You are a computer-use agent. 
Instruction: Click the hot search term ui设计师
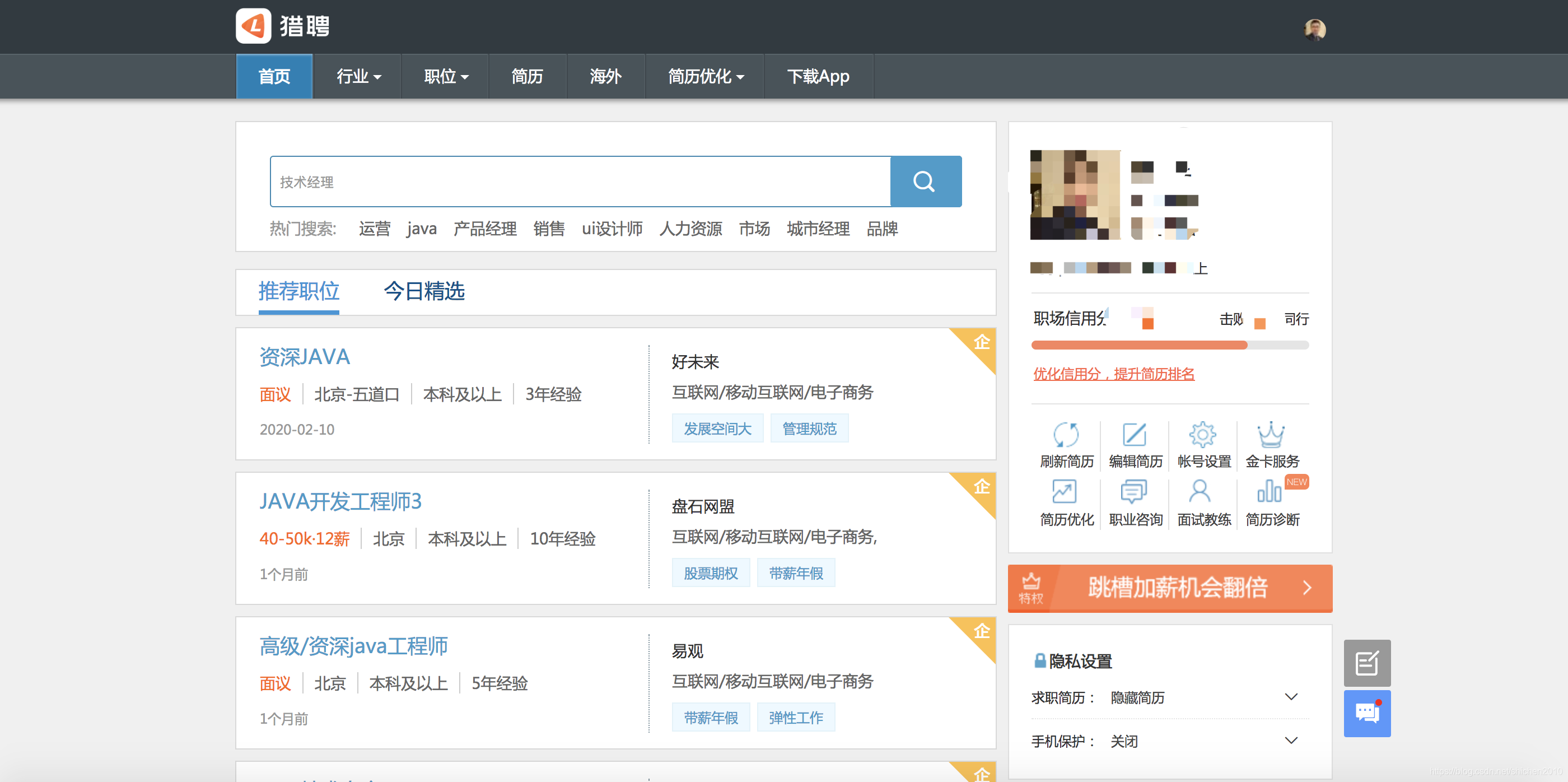point(612,229)
